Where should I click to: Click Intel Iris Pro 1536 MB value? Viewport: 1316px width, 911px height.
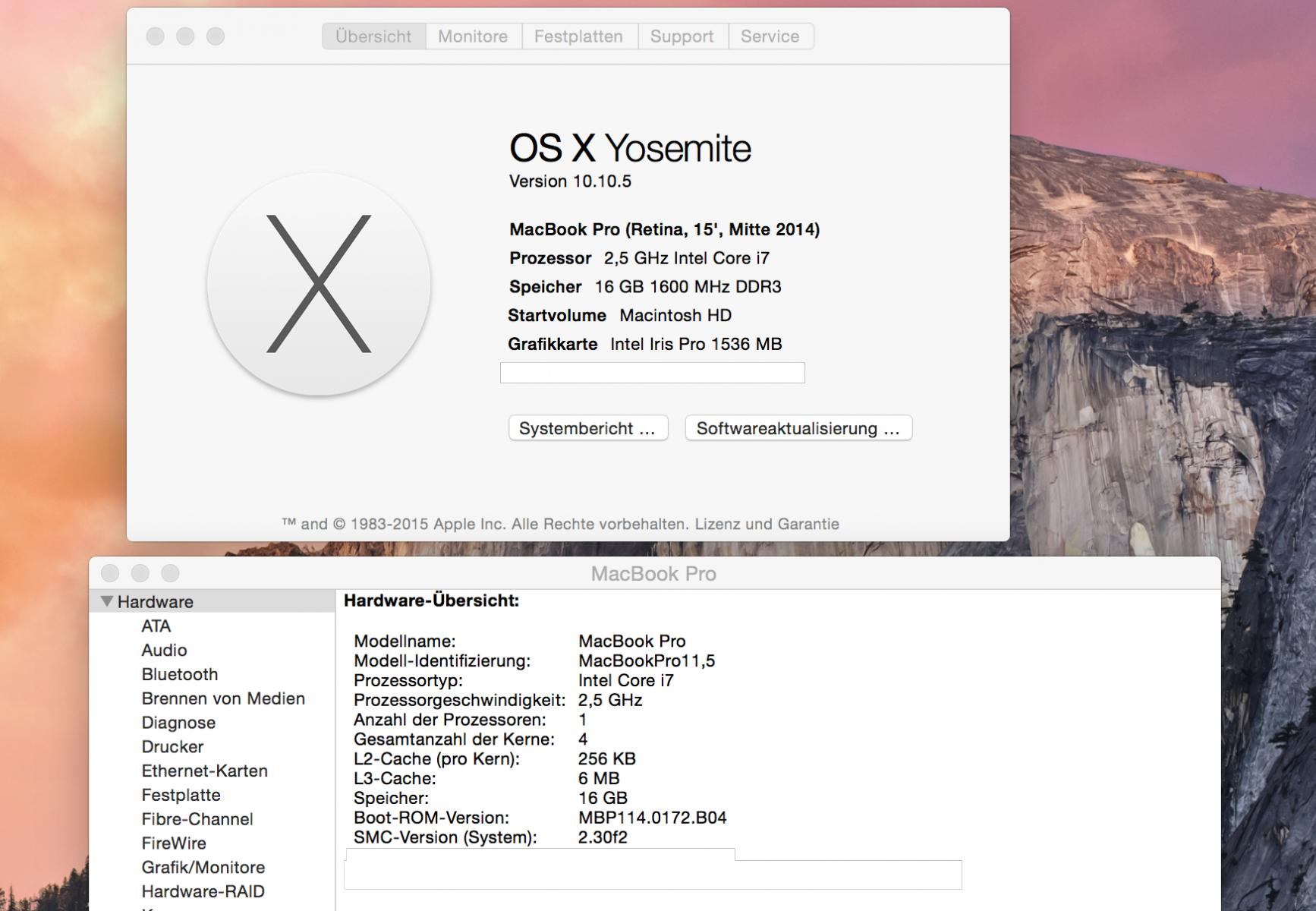(x=696, y=345)
